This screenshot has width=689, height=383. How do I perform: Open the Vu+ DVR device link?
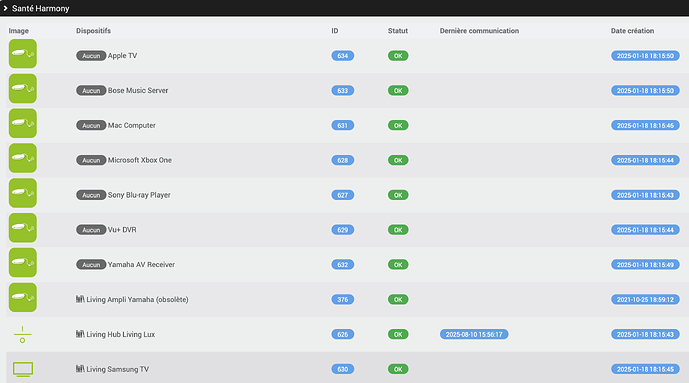(122, 230)
